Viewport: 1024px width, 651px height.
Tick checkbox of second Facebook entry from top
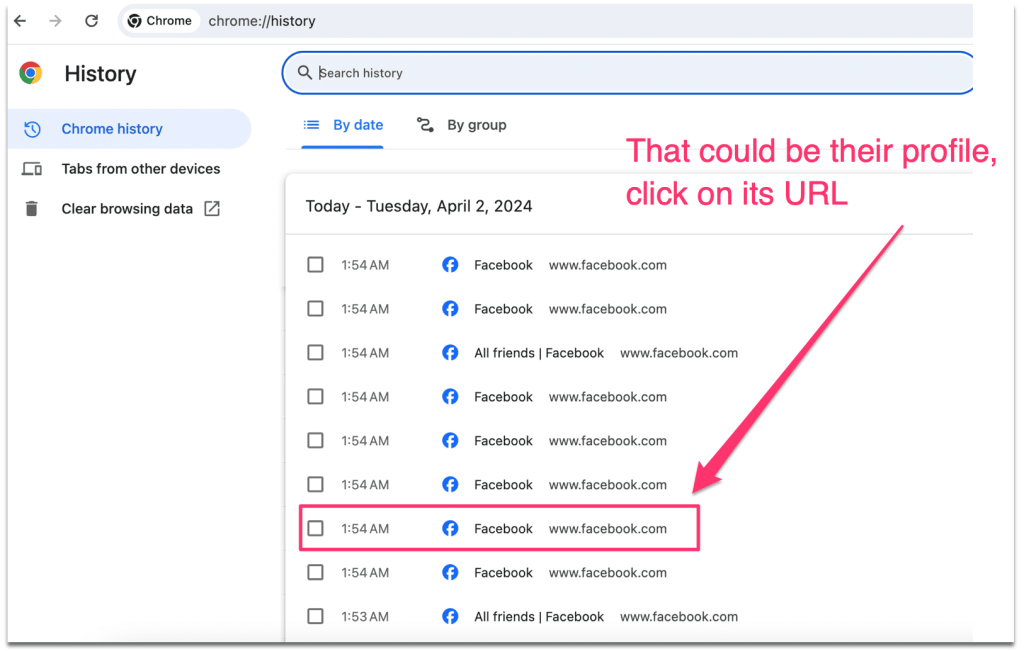(315, 309)
